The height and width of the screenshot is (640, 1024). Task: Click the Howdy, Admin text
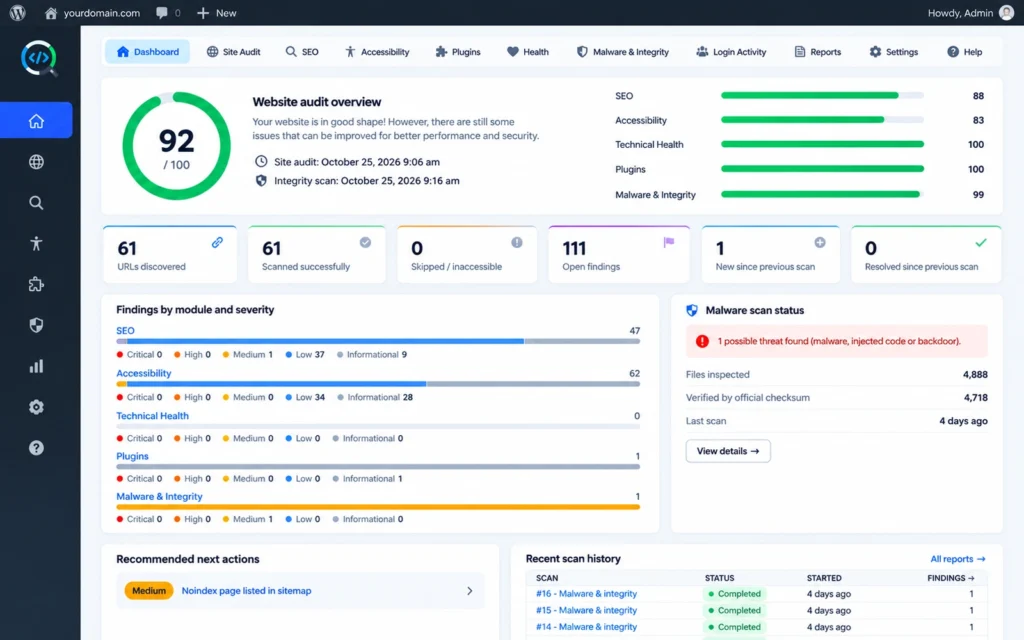[x=960, y=13]
